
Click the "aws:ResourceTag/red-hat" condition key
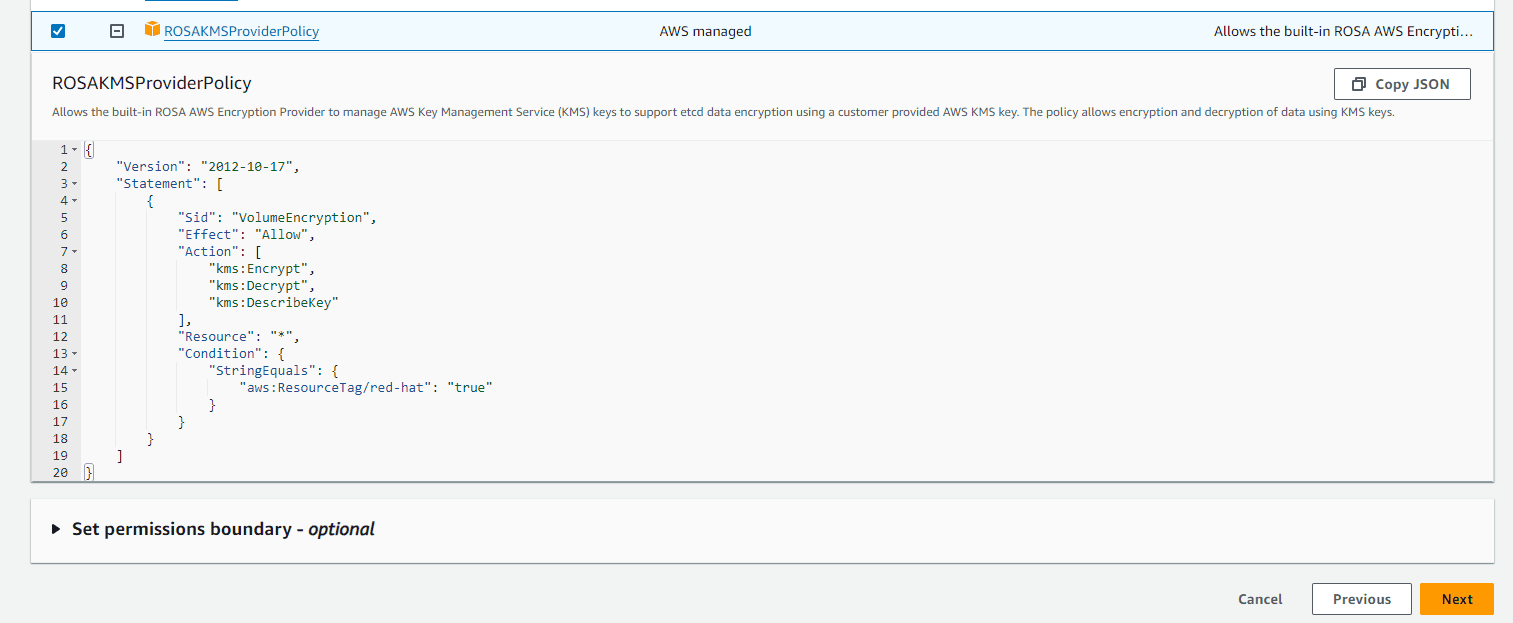(337, 387)
